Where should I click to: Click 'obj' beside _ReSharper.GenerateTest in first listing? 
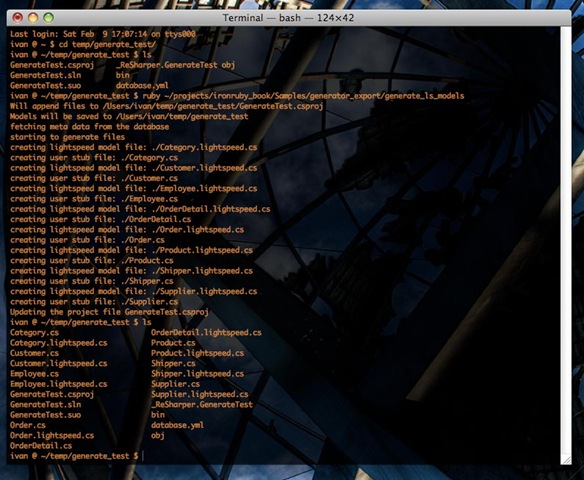[x=228, y=65]
